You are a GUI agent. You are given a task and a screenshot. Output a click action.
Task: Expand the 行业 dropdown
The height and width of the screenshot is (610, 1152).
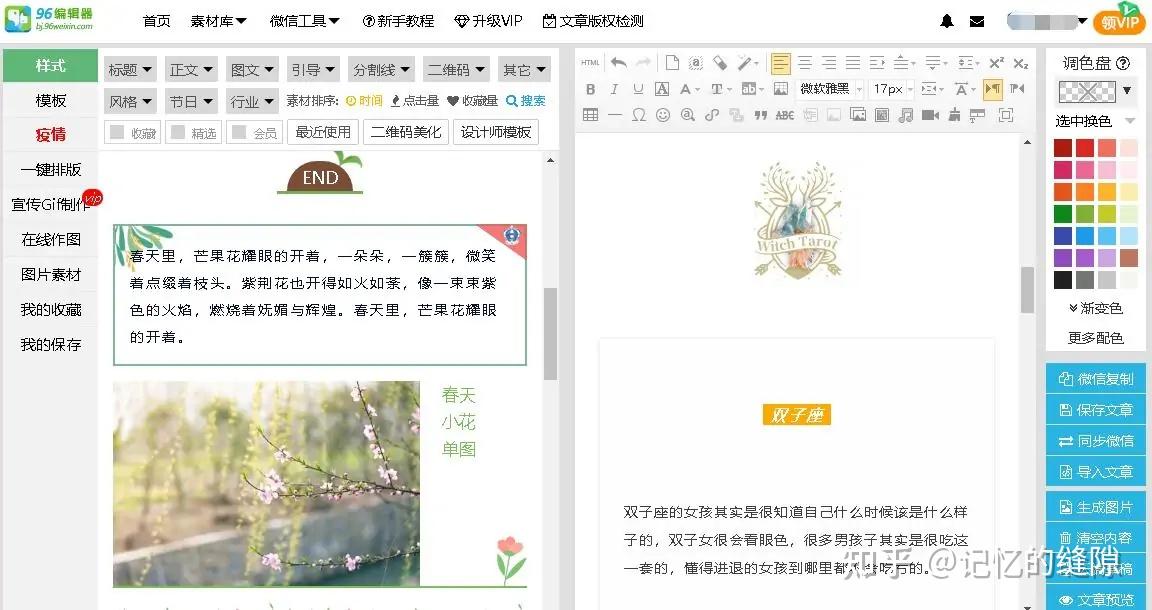(252, 101)
